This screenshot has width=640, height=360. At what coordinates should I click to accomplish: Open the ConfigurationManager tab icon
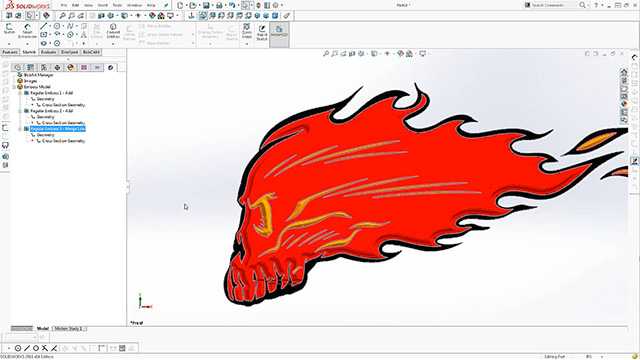[44, 67]
